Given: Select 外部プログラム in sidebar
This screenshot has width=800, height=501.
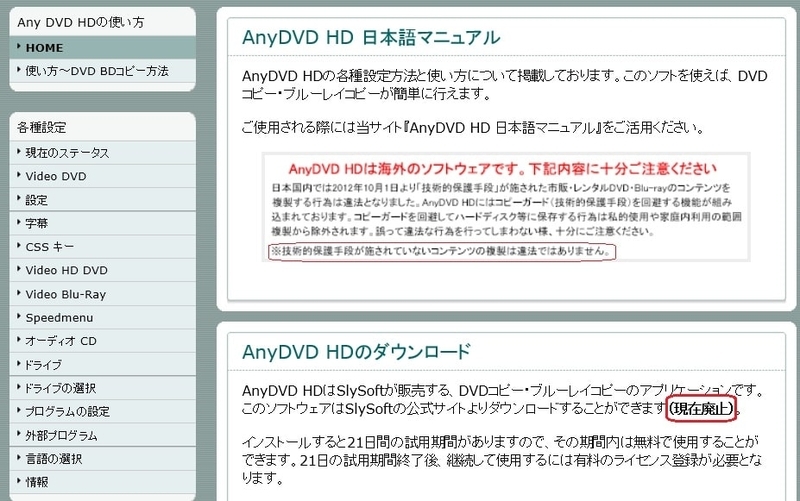Looking at the screenshot, I should pos(102,435).
